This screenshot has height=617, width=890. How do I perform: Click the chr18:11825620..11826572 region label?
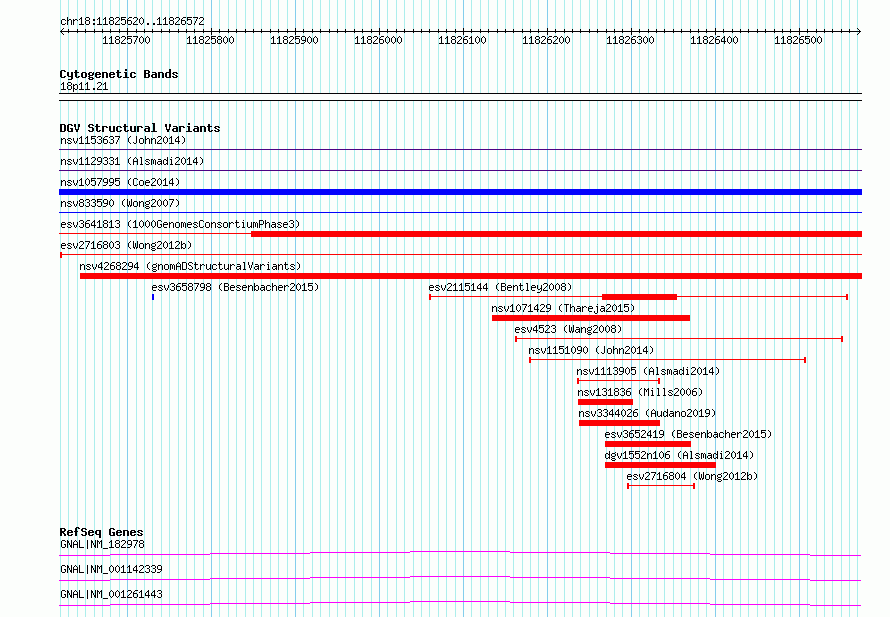point(132,21)
